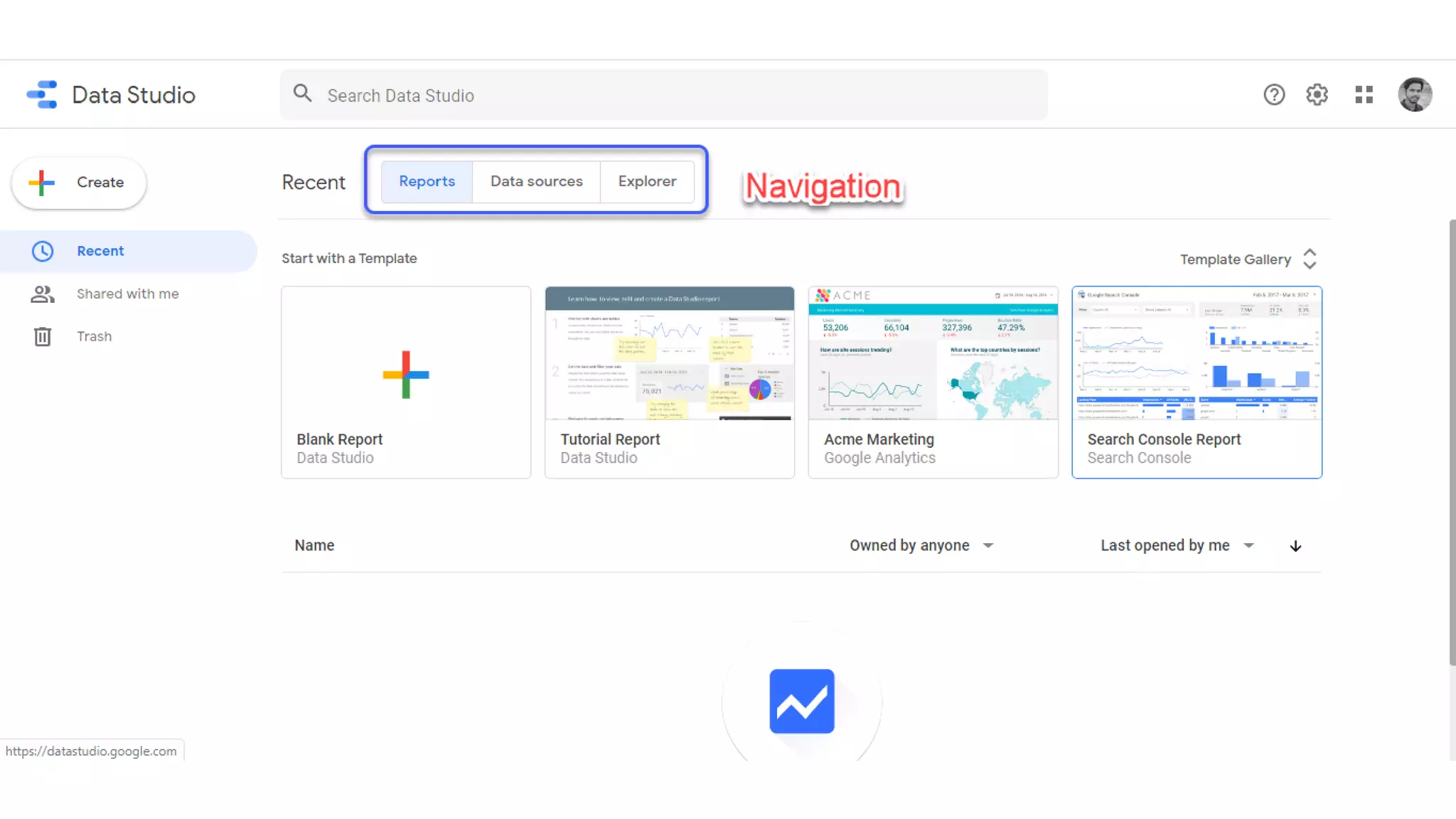This screenshot has height=819, width=1456.
Task: Click the vertical scrollbar on the right
Action: [1452, 441]
